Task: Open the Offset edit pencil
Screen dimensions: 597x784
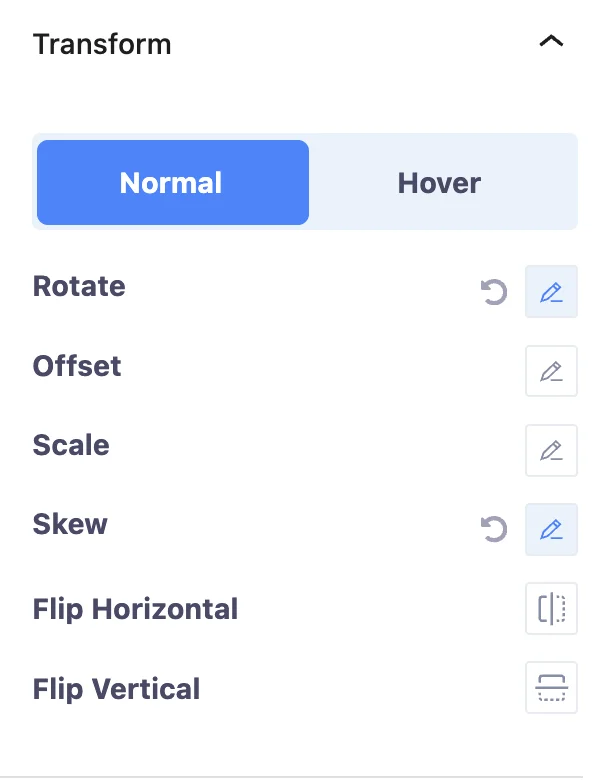Action: pos(551,371)
